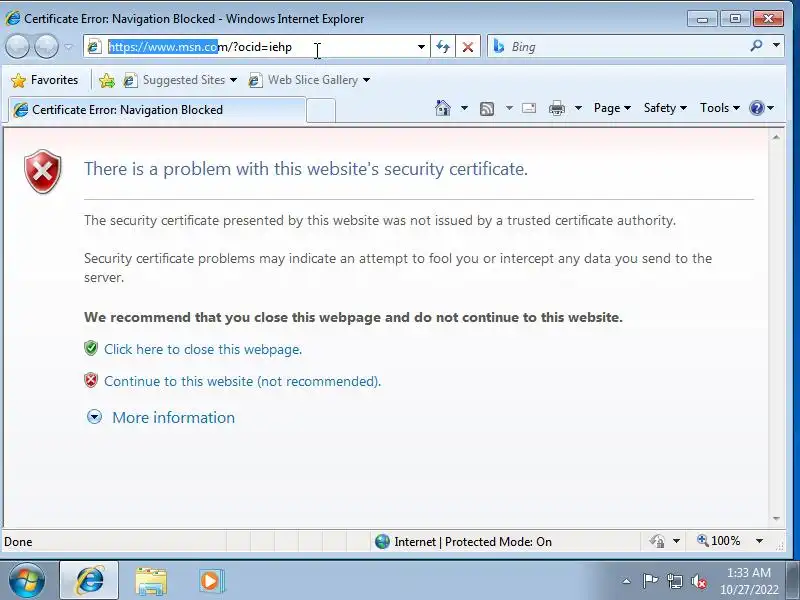Click the Refresh page button
This screenshot has height=600, width=800.
(x=443, y=47)
